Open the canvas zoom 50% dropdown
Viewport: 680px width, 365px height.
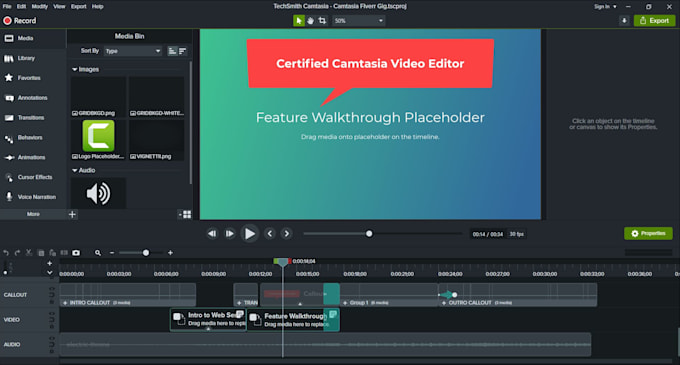coord(358,20)
